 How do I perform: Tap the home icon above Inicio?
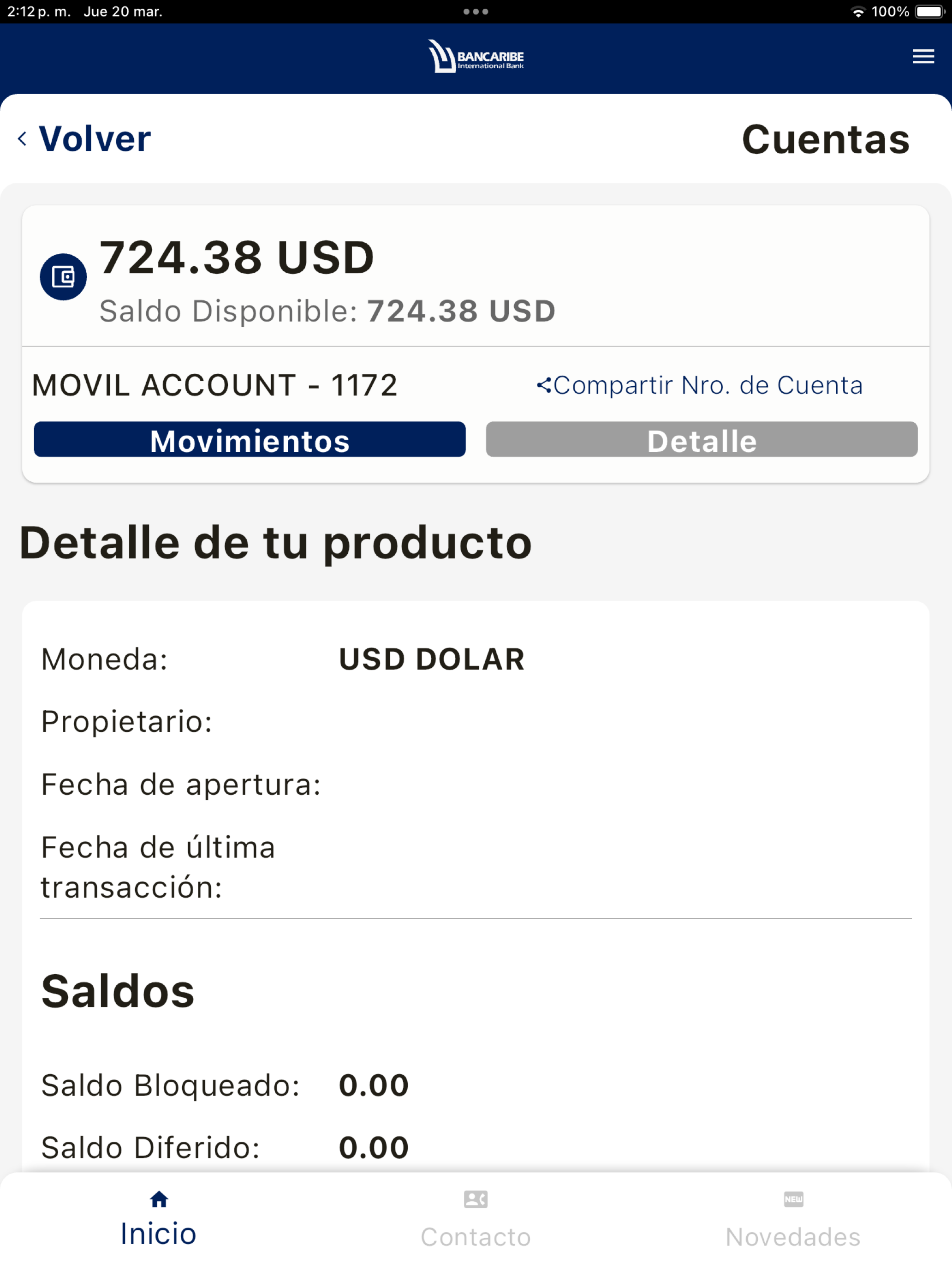pyautogui.click(x=159, y=1199)
